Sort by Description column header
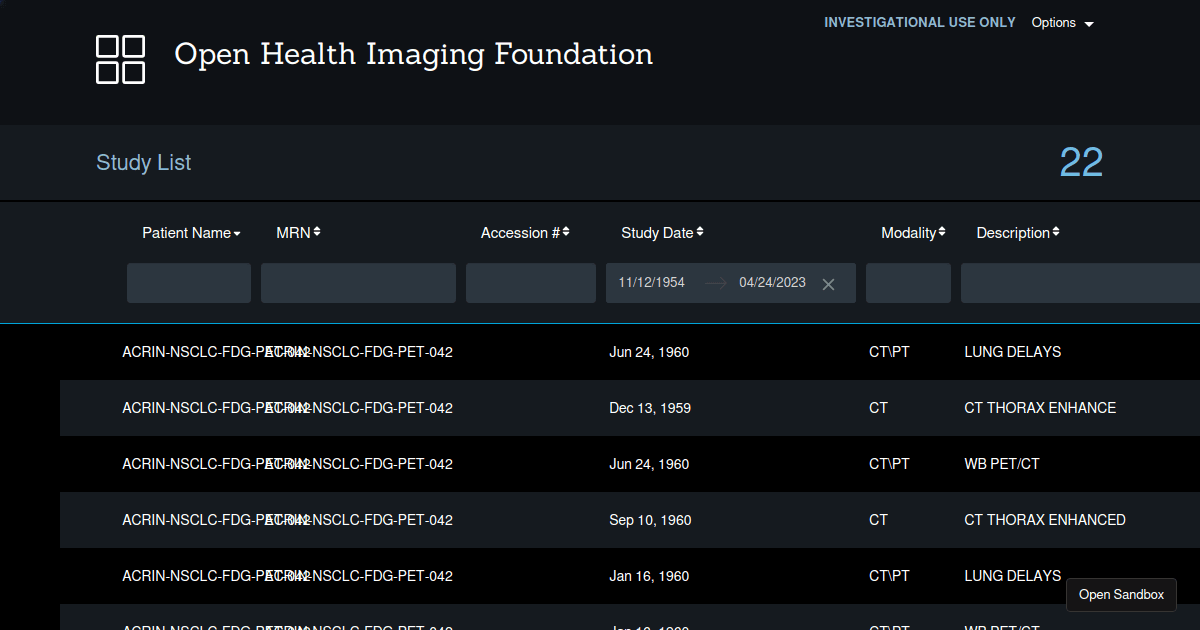 [1016, 233]
